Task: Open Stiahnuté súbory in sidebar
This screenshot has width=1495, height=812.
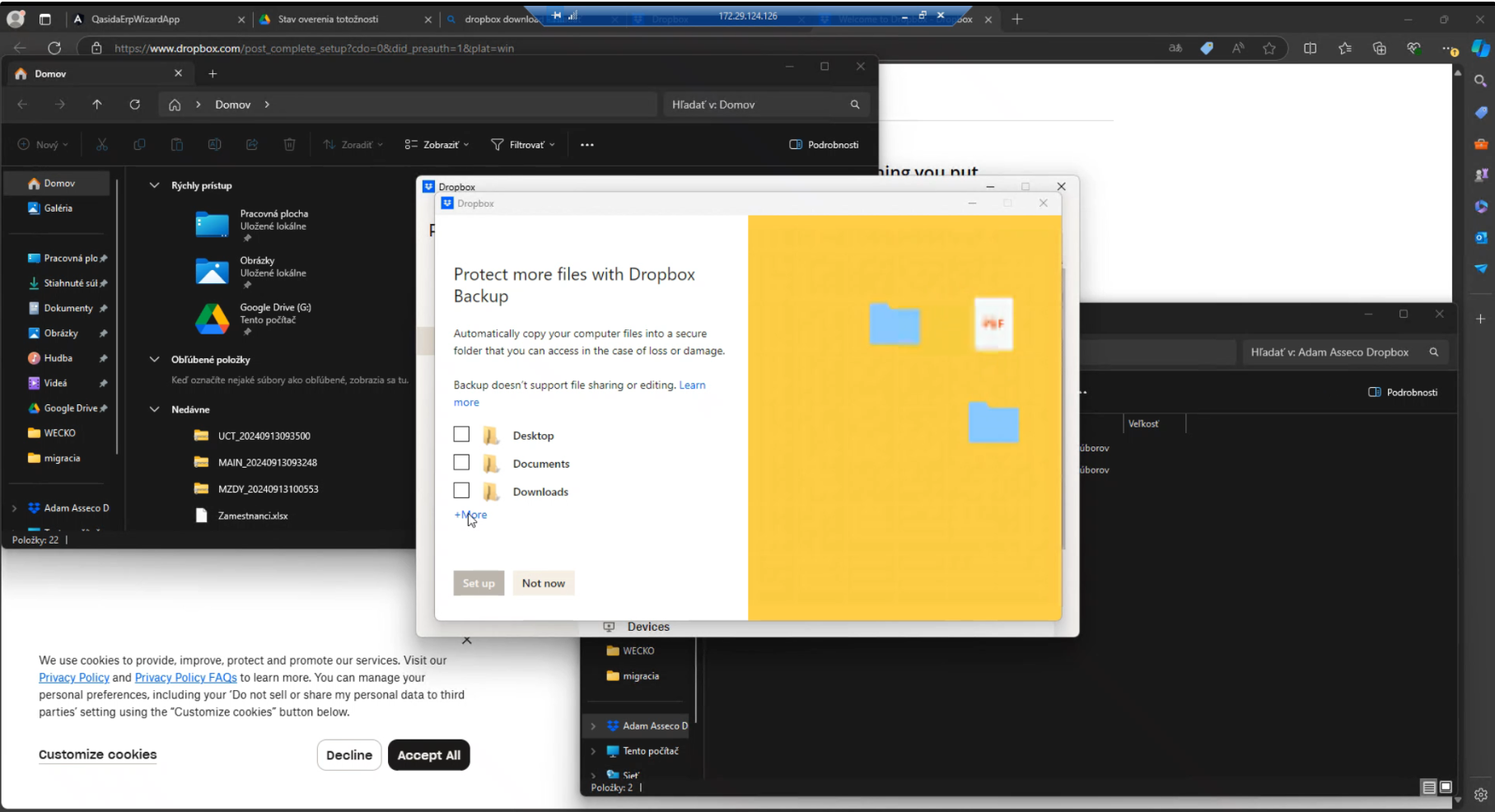Action: pyautogui.click(x=68, y=283)
